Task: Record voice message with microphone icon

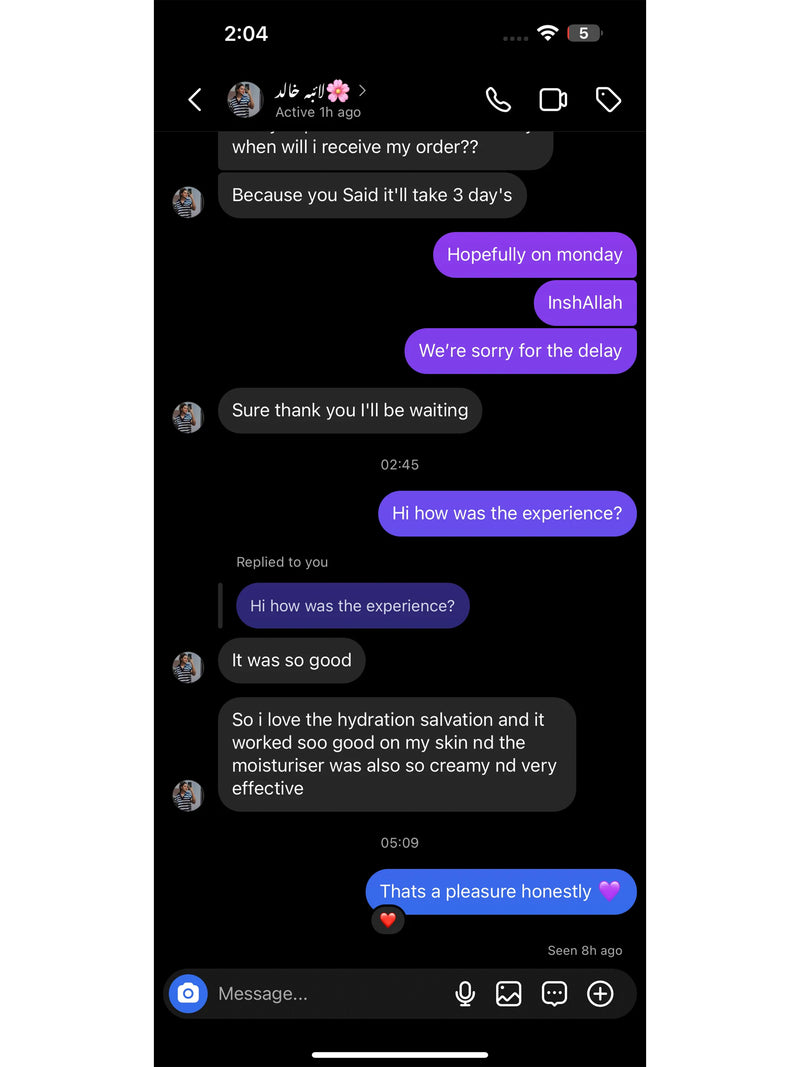Action: [465, 994]
